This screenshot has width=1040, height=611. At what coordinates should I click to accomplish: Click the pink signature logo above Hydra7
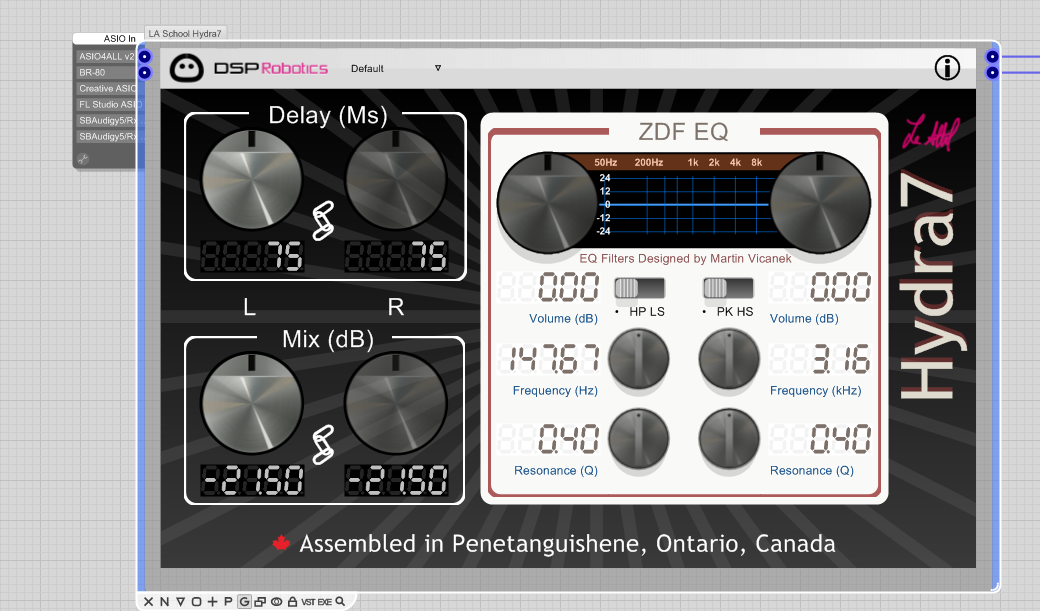[931, 134]
